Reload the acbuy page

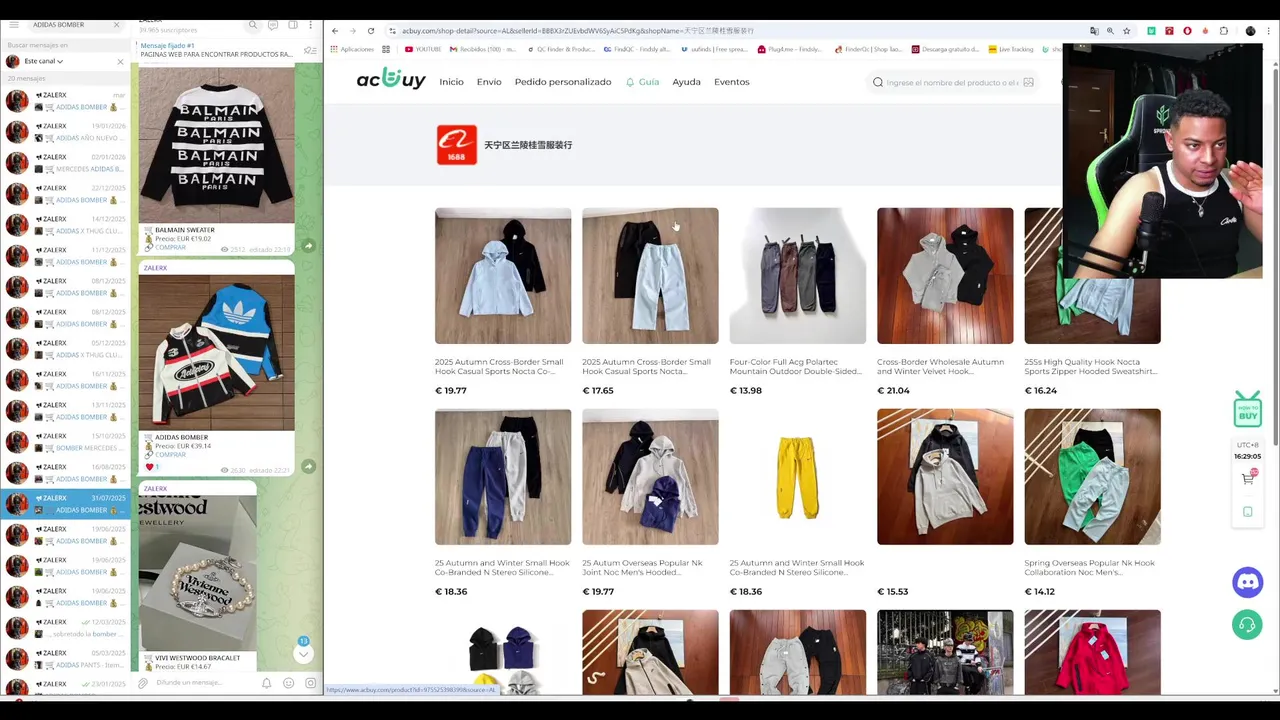tap(370, 31)
